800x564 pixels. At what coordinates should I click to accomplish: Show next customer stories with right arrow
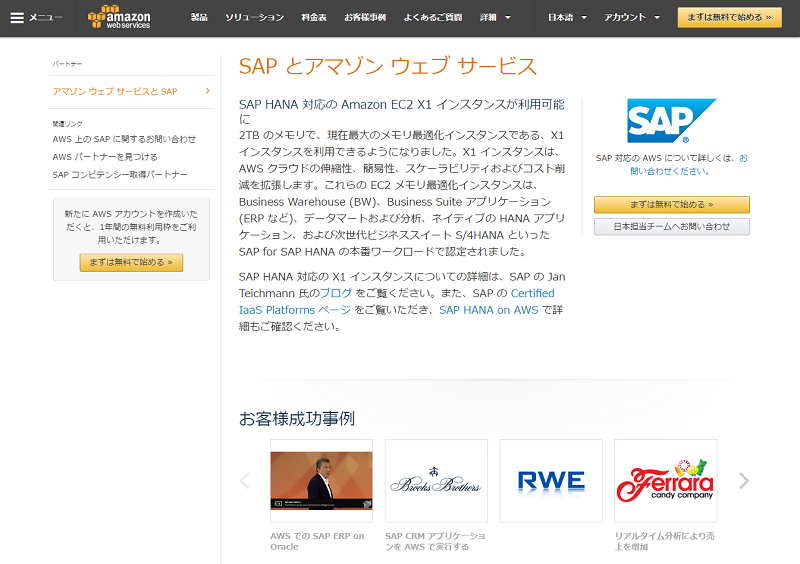click(744, 480)
